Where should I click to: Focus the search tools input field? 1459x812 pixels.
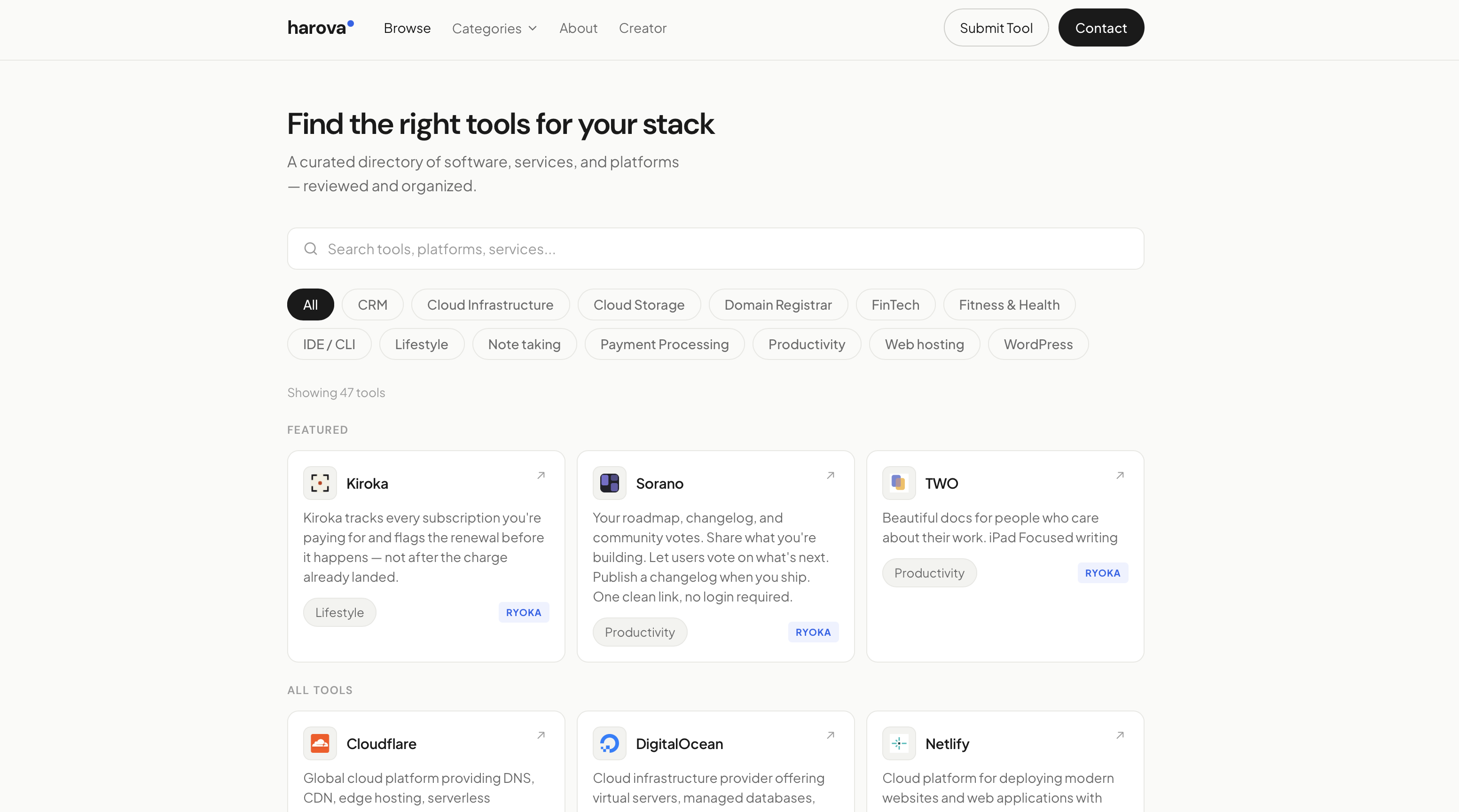[715, 249]
